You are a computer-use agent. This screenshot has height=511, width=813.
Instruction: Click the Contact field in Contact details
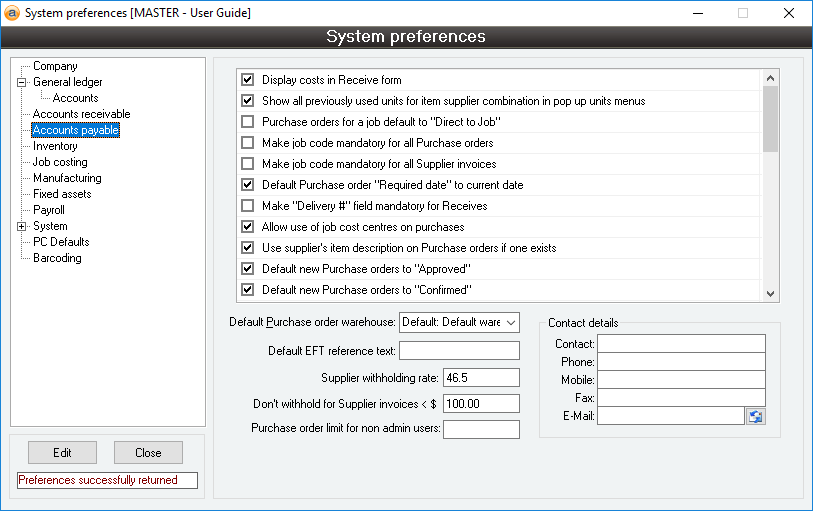681,344
